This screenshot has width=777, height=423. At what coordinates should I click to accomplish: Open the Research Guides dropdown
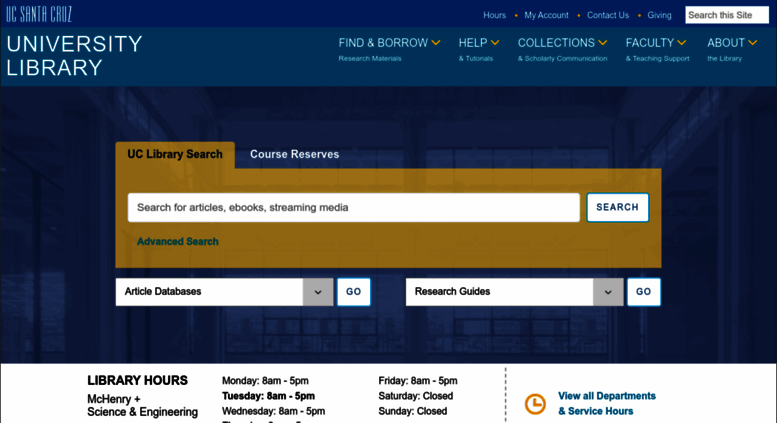[514, 292]
